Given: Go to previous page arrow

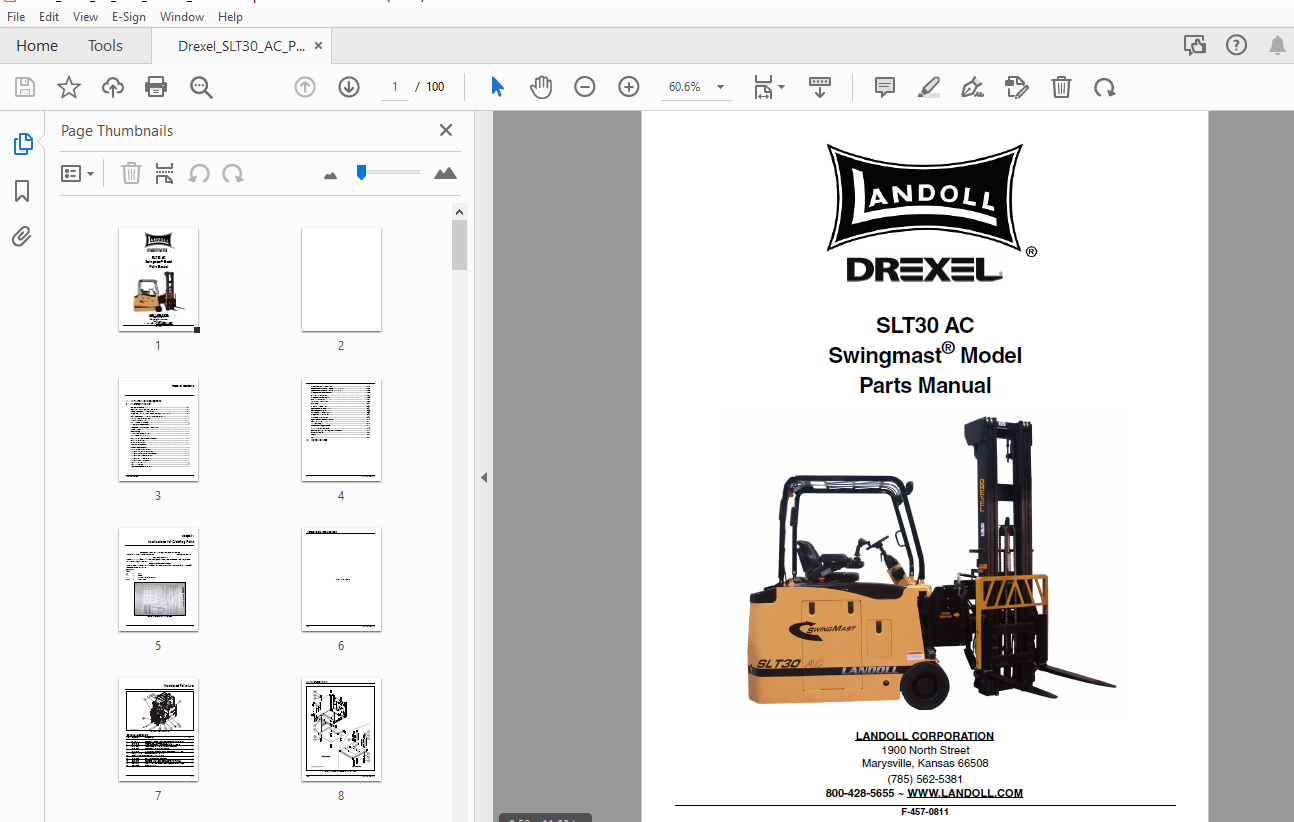Looking at the screenshot, I should pos(305,87).
